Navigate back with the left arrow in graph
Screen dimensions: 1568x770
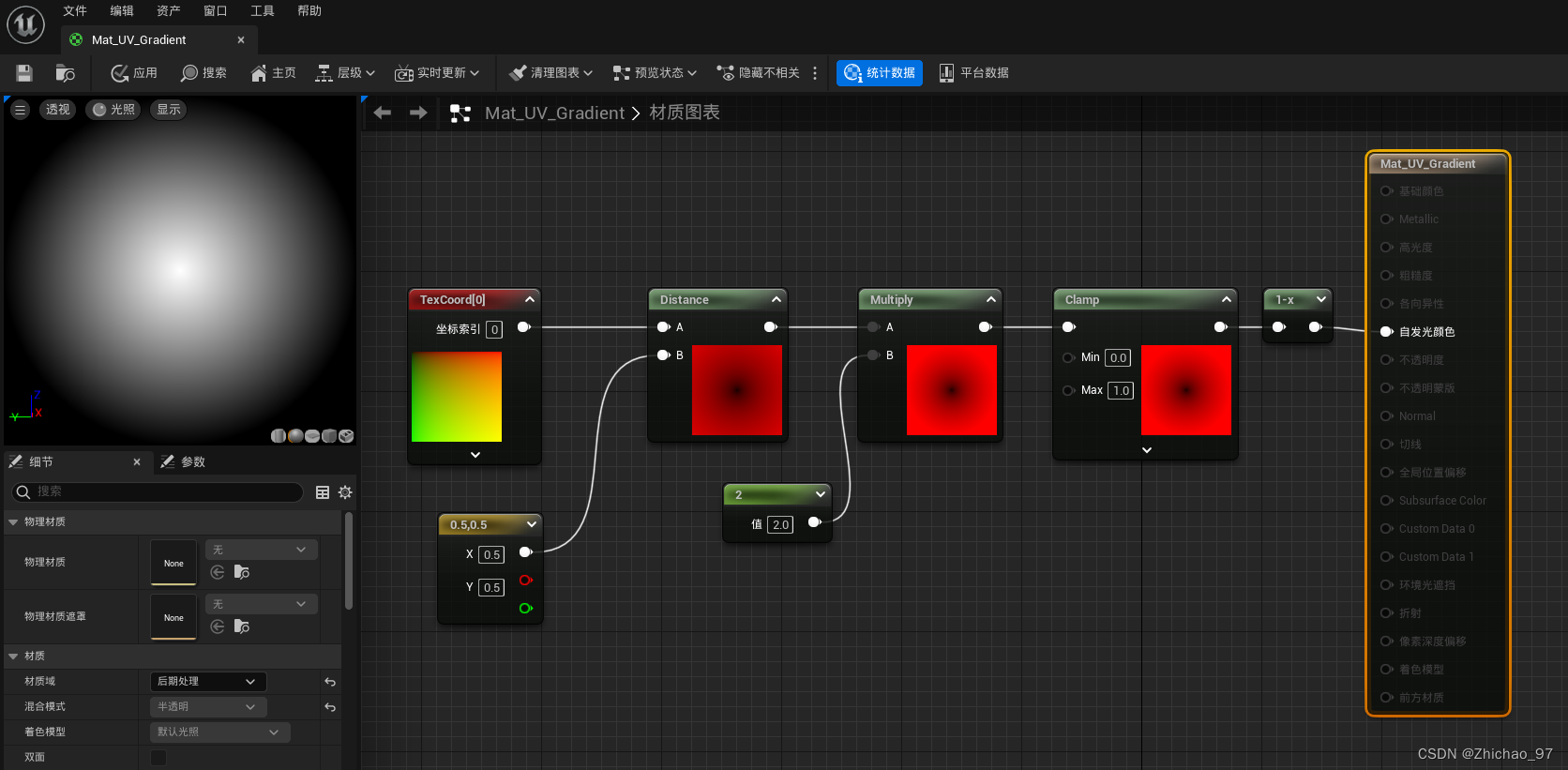(383, 113)
